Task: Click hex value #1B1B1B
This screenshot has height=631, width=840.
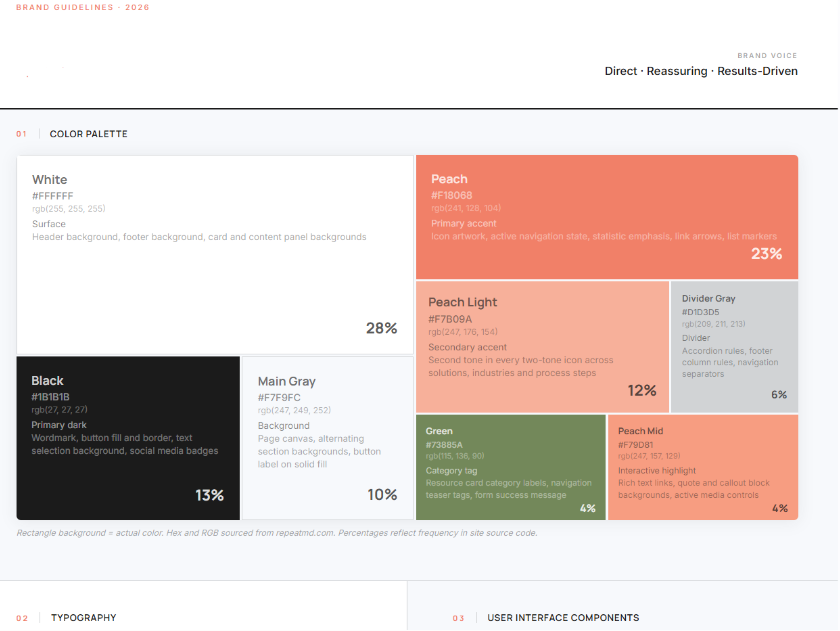Action: 50,397
